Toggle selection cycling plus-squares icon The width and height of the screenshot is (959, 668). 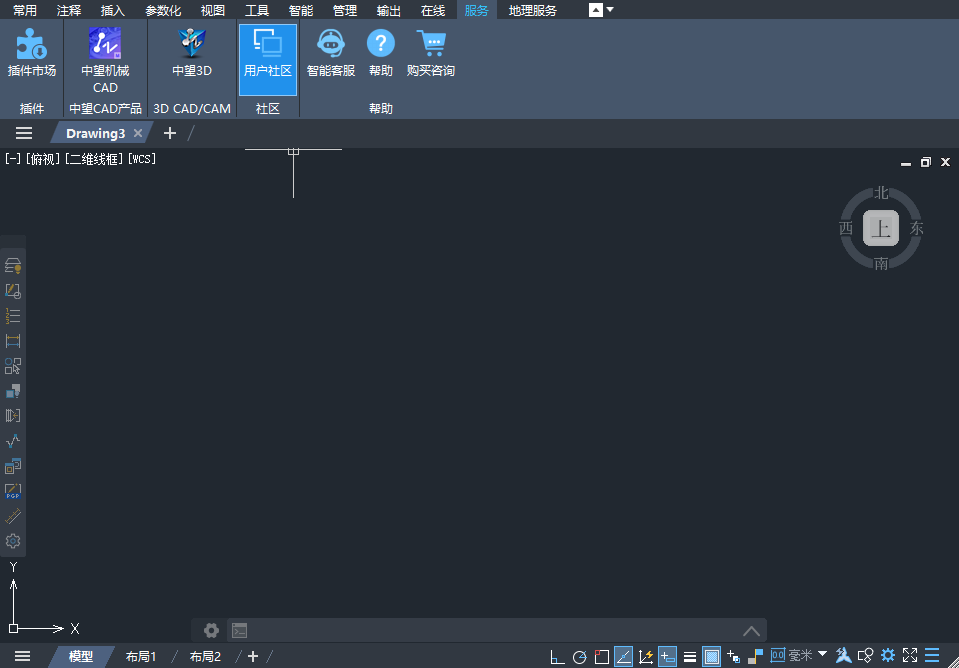(733, 657)
